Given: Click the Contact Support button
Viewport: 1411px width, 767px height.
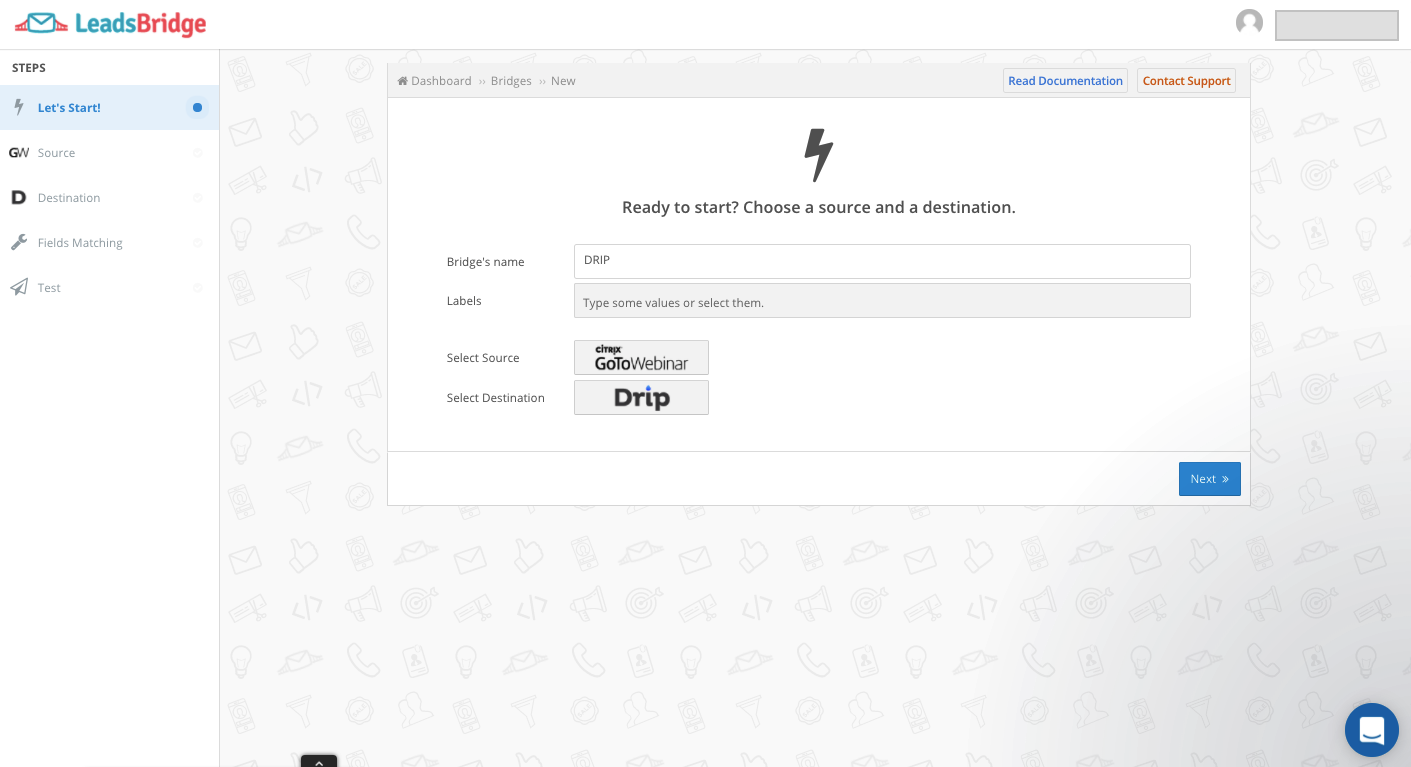Looking at the screenshot, I should click(1186, 81).
